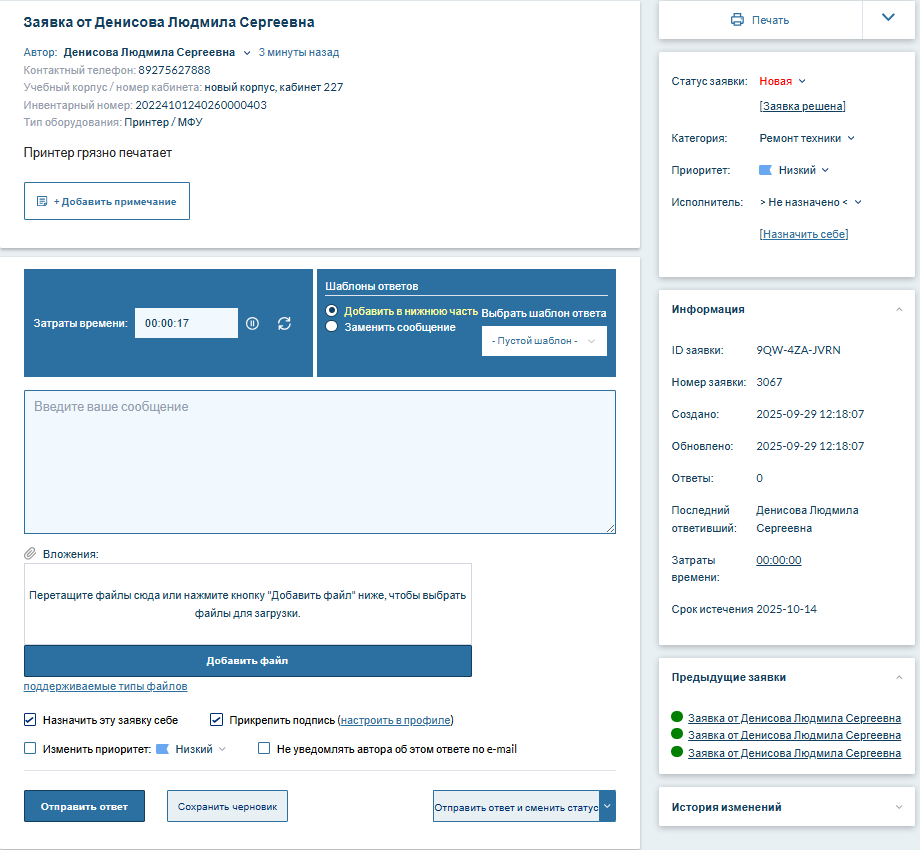The image size is (920, 850).
Task: Reset the time spent timer
Action: pos(284,323)
